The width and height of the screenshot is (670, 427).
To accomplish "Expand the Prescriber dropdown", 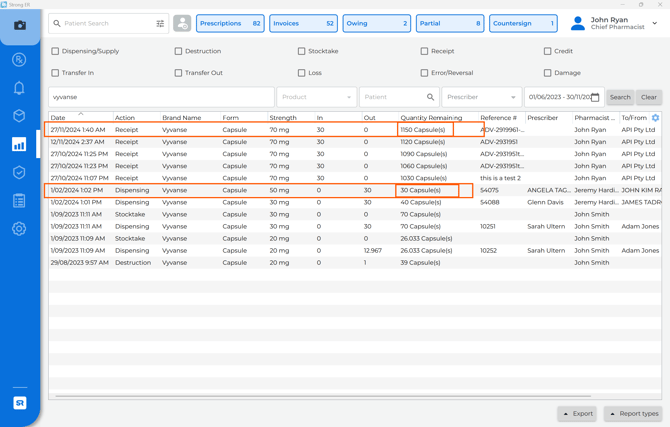I will pos(481,98).
